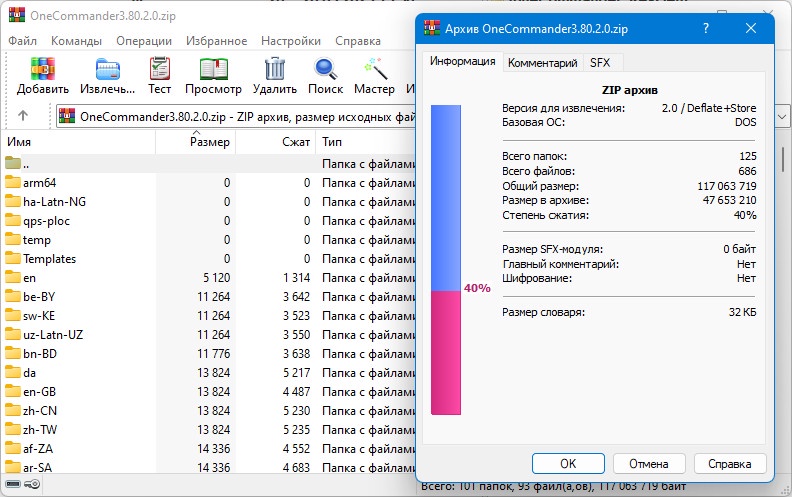Screen dimensions: 792x497
Task: Select the arm64 folder icon
Action: 13,182
